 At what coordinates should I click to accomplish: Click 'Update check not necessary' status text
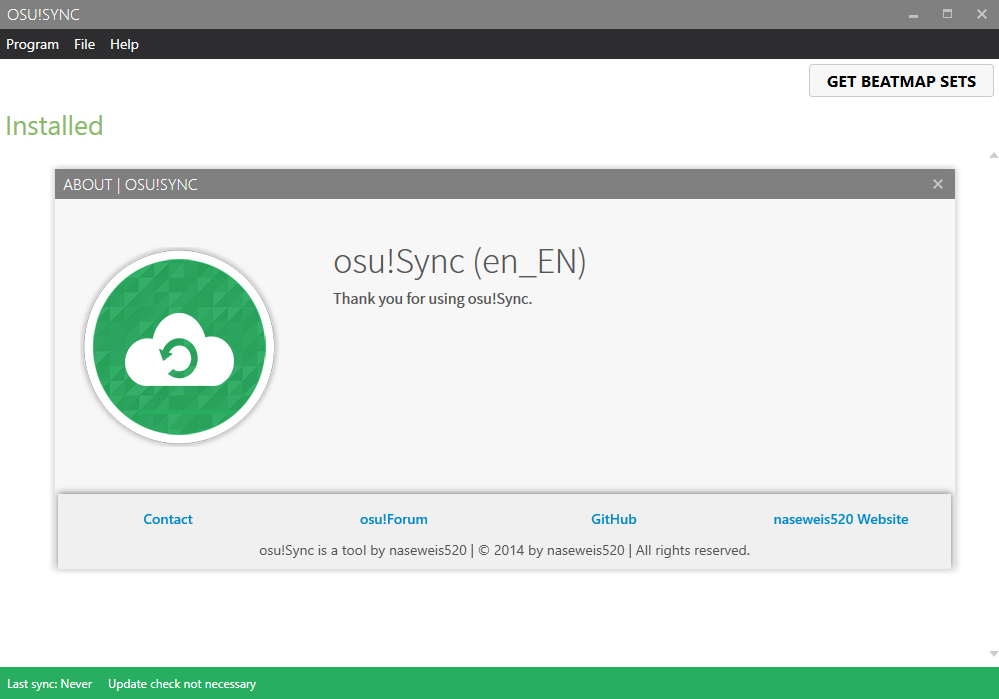tap(182, 684)
